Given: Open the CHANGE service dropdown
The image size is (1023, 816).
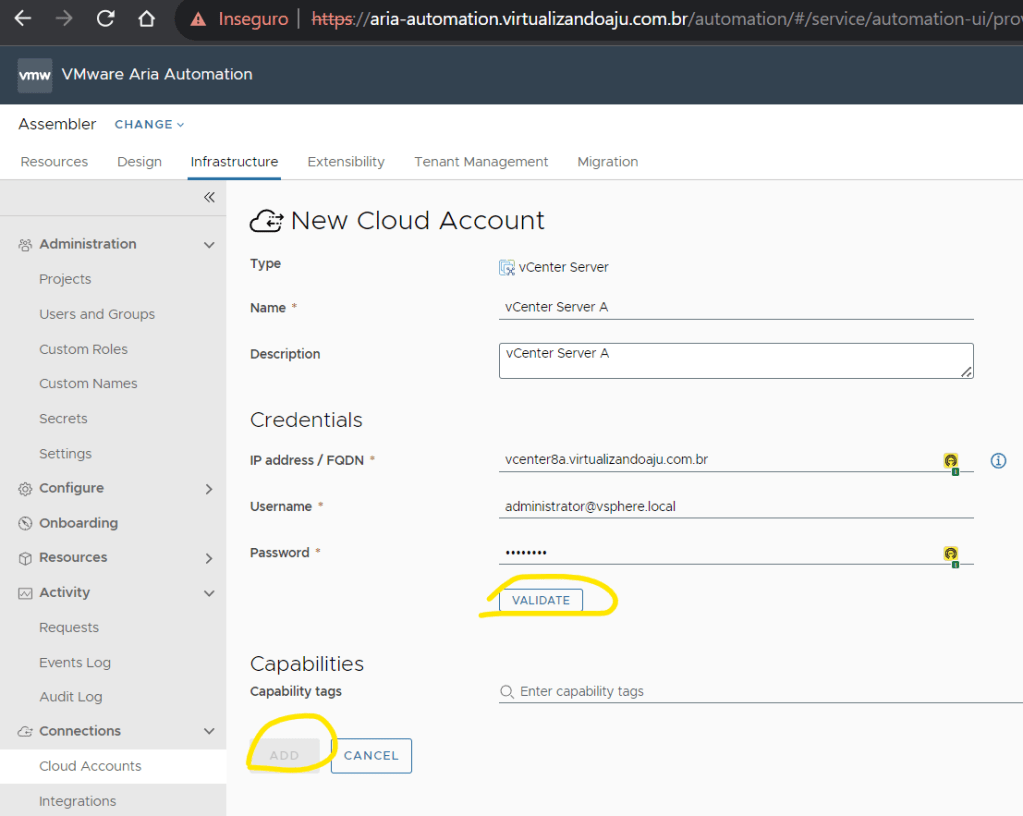Looking at the screenshot, I should coord(149,125).
